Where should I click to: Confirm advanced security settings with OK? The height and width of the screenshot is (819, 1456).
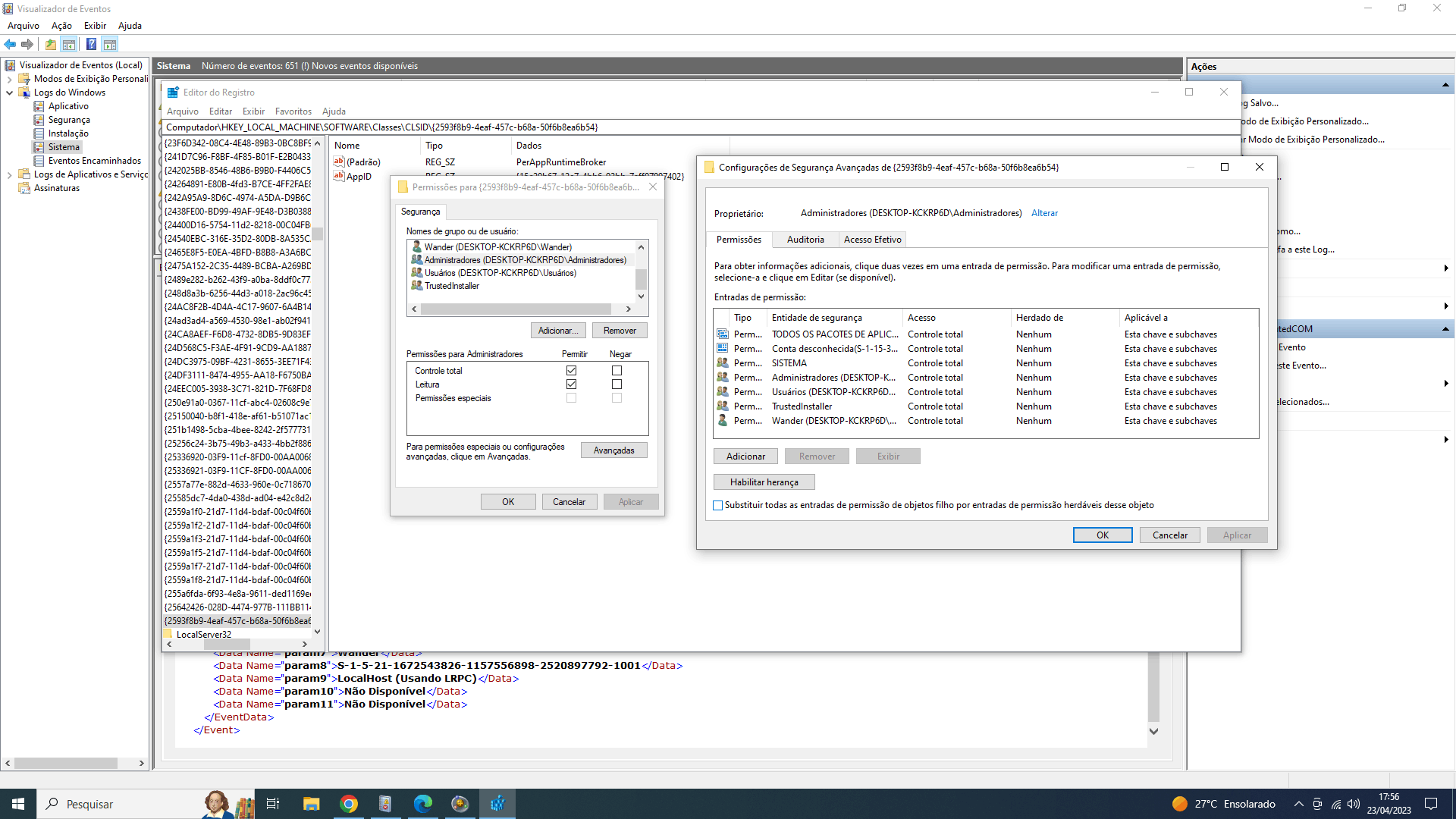[x=1103, y=535]
